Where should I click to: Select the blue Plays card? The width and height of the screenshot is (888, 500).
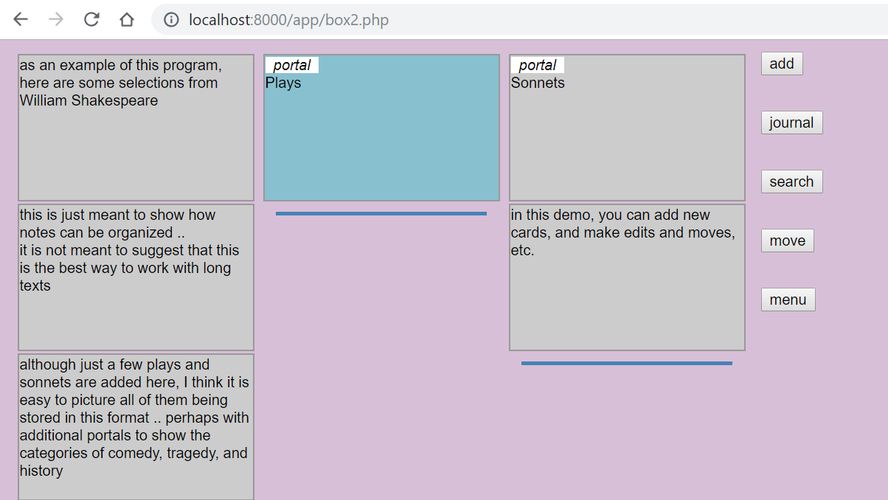click(x=381, y=140)
